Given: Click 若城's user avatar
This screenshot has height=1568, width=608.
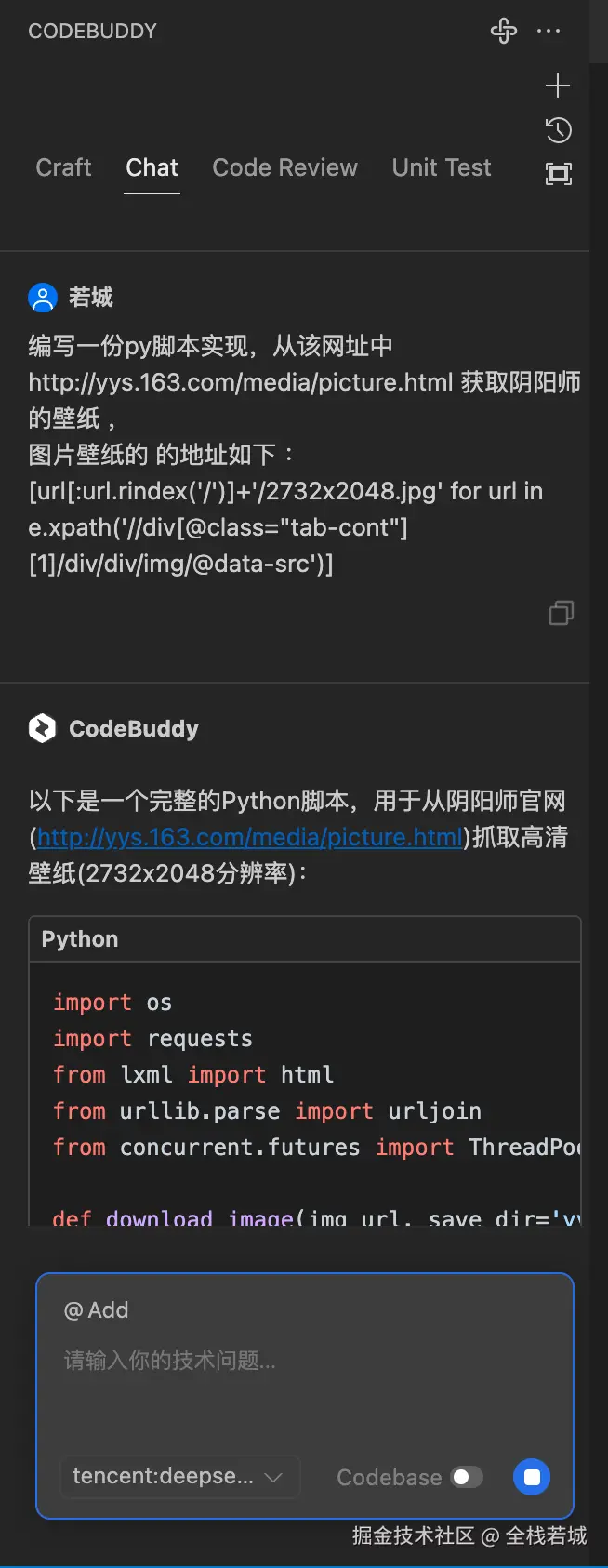Looking at the screenshot, I should [41, 297].
